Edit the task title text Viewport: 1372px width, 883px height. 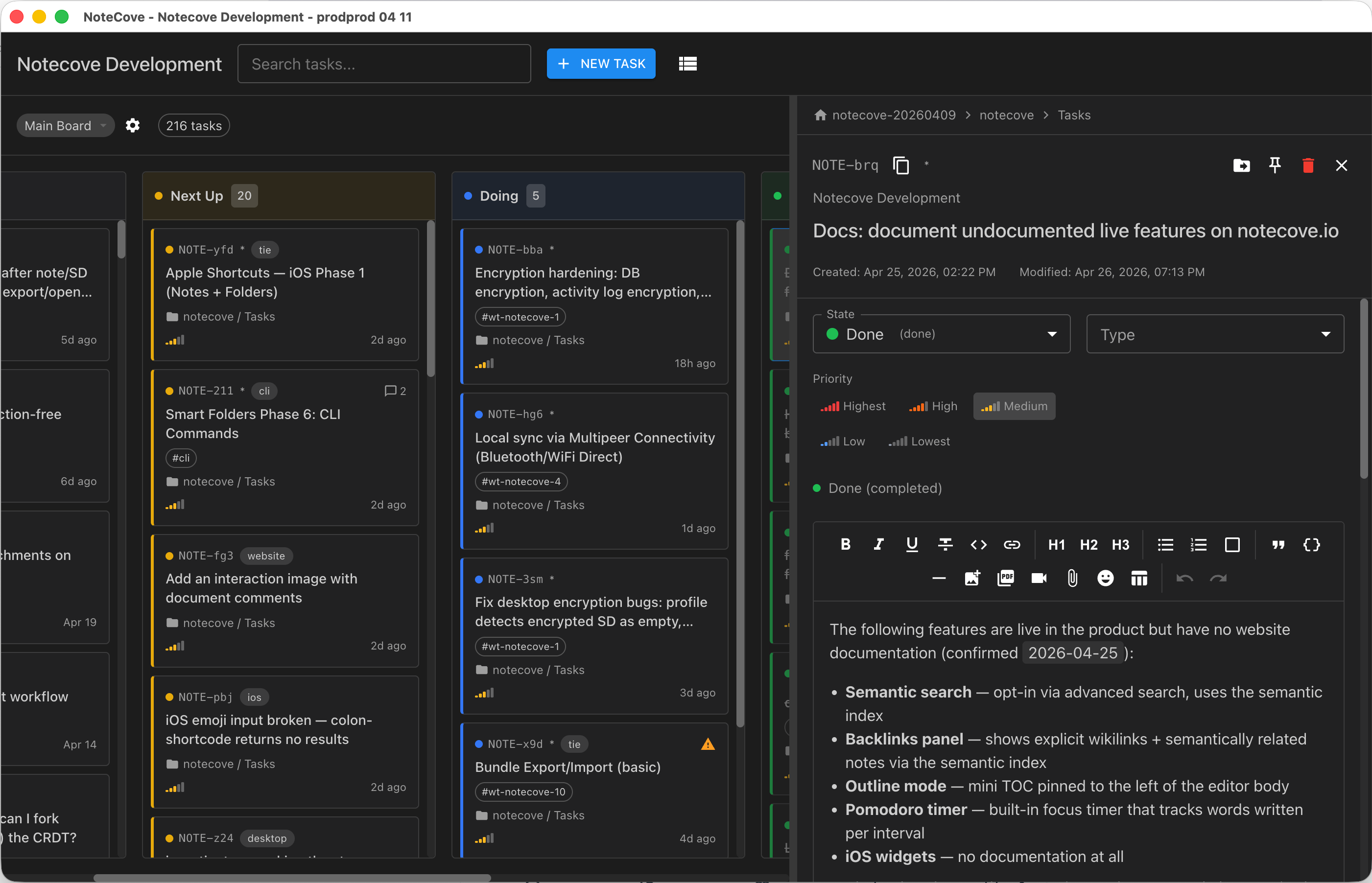(x=1075, y=231)
